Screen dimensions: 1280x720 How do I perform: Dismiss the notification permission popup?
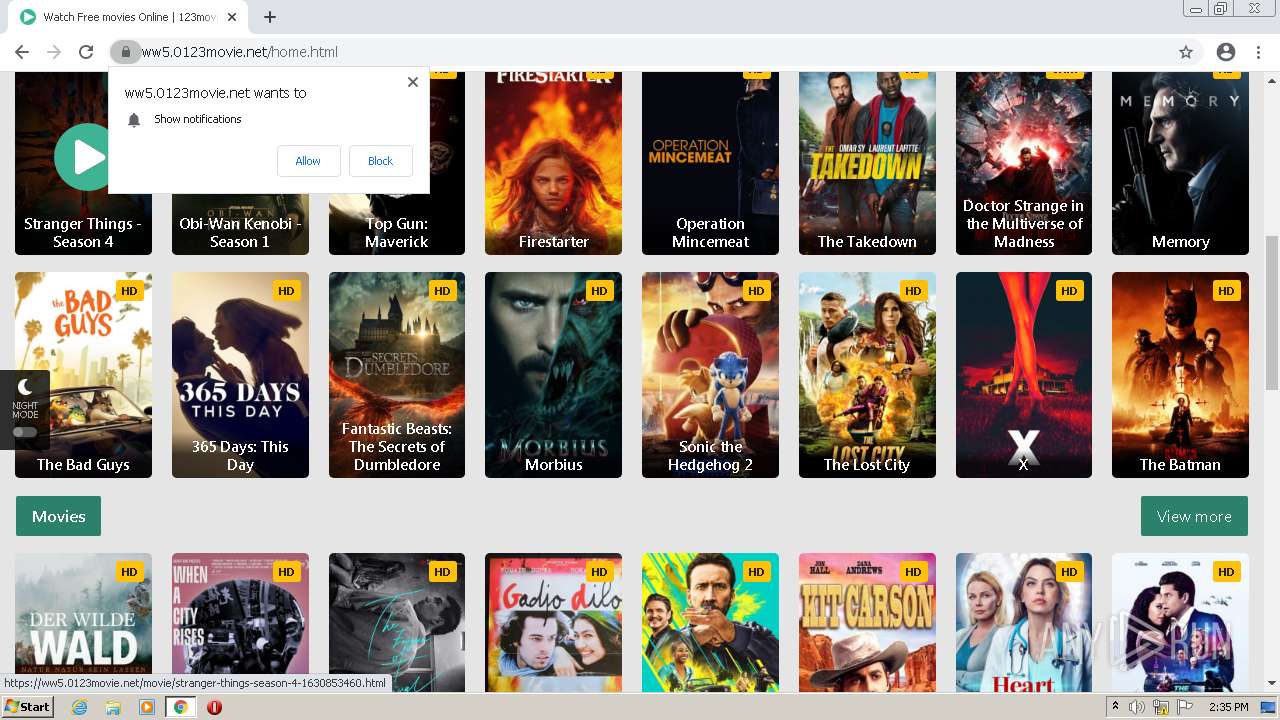412,82
